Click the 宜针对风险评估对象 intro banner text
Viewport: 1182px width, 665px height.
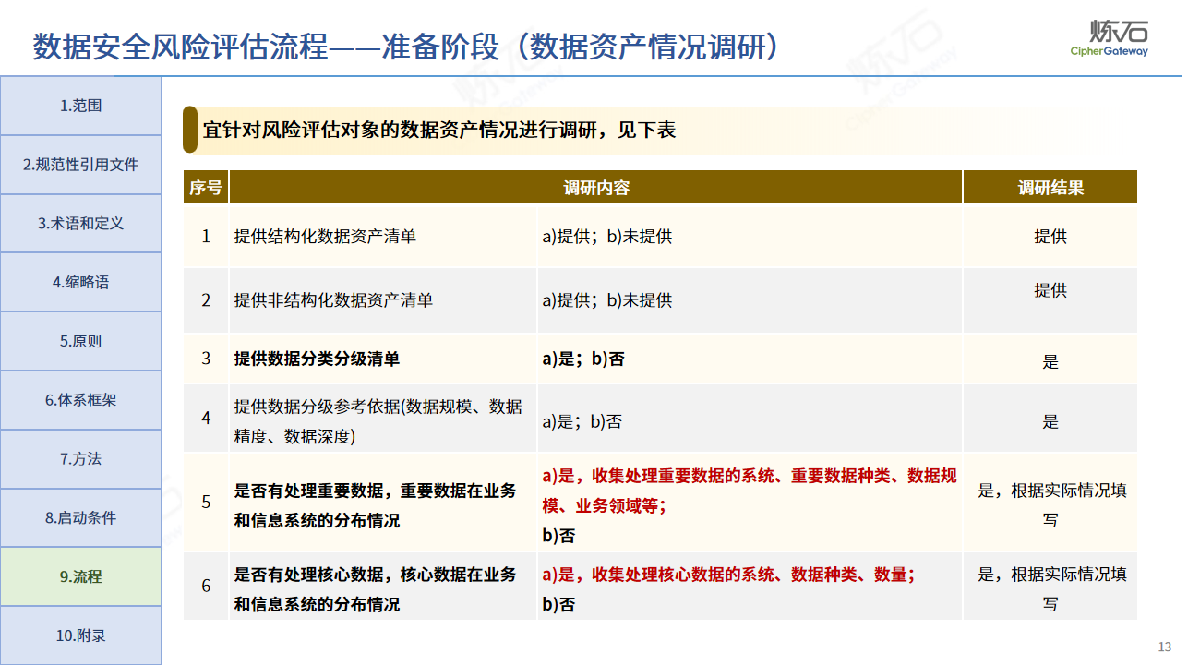tap(439, 130)
